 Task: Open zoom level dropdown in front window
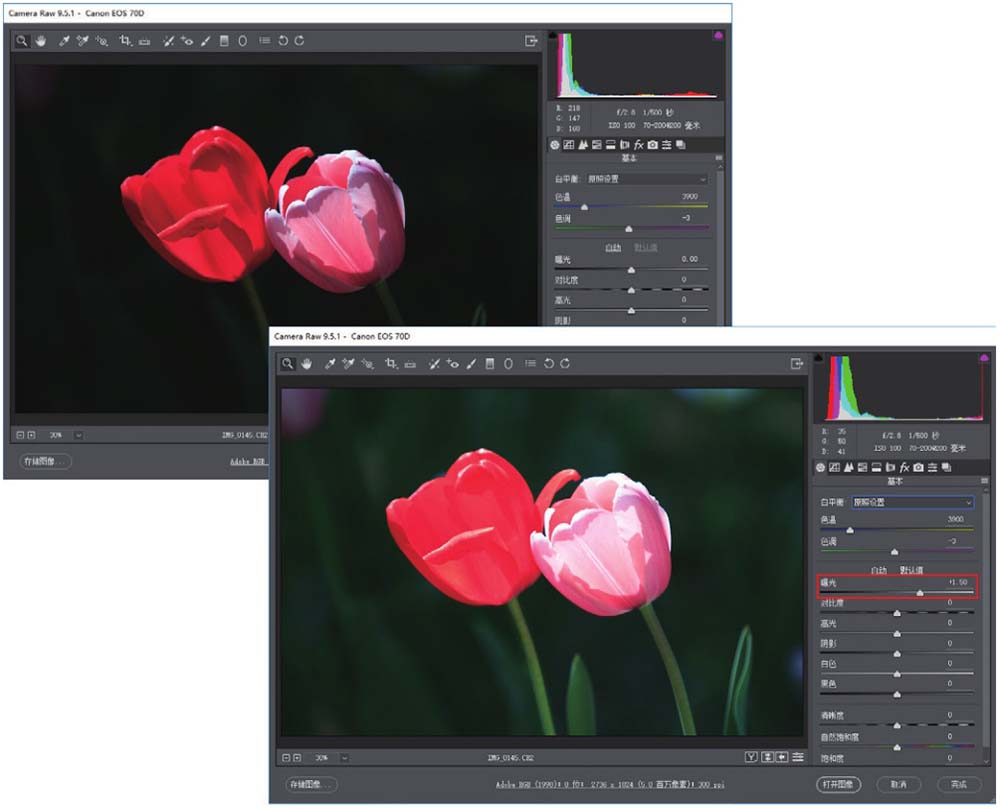coord(345,758)
